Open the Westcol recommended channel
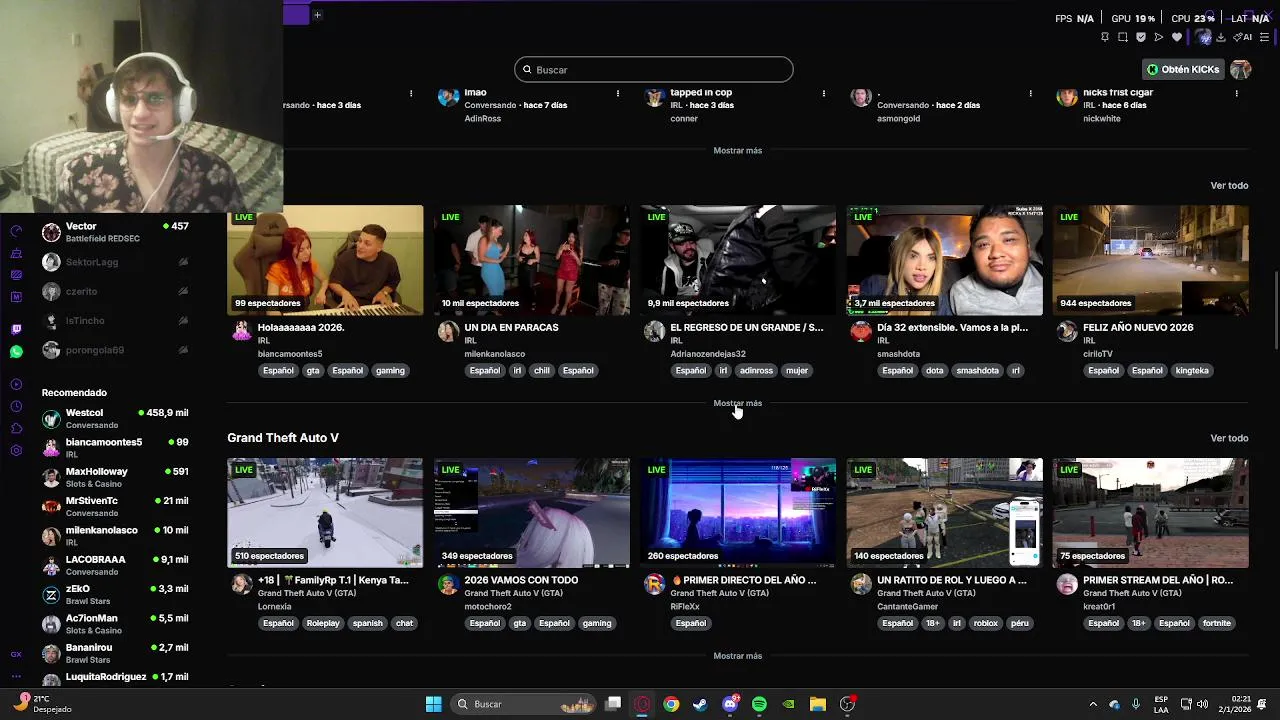 coord(115,418)
